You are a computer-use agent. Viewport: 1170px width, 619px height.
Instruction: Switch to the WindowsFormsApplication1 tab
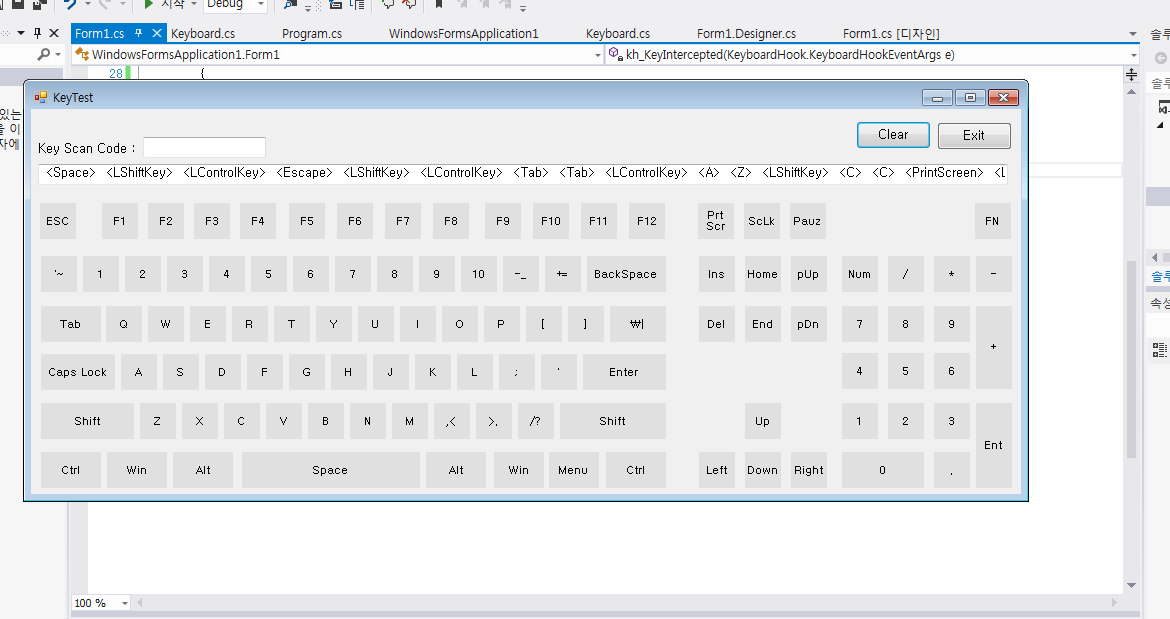(x=463, y=34)
